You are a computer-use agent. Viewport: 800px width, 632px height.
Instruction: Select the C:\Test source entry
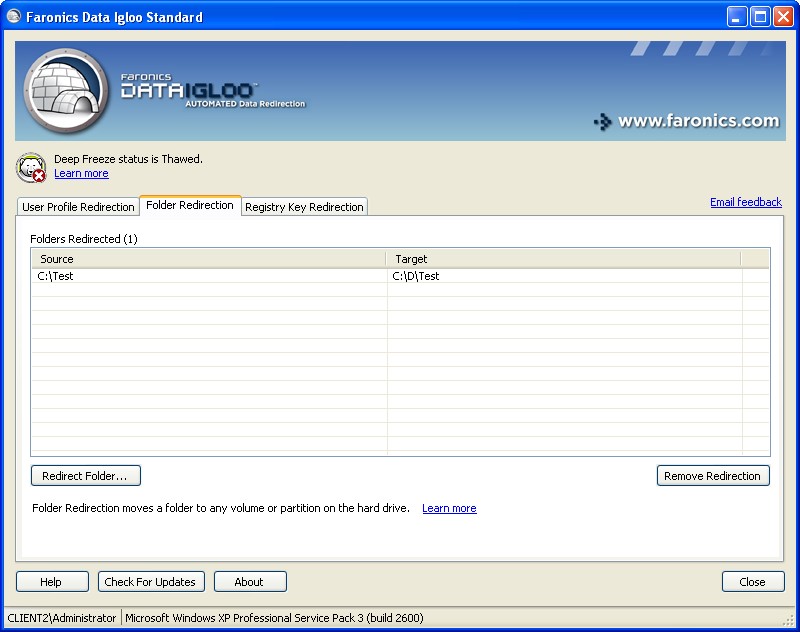[x=56, y=276]
